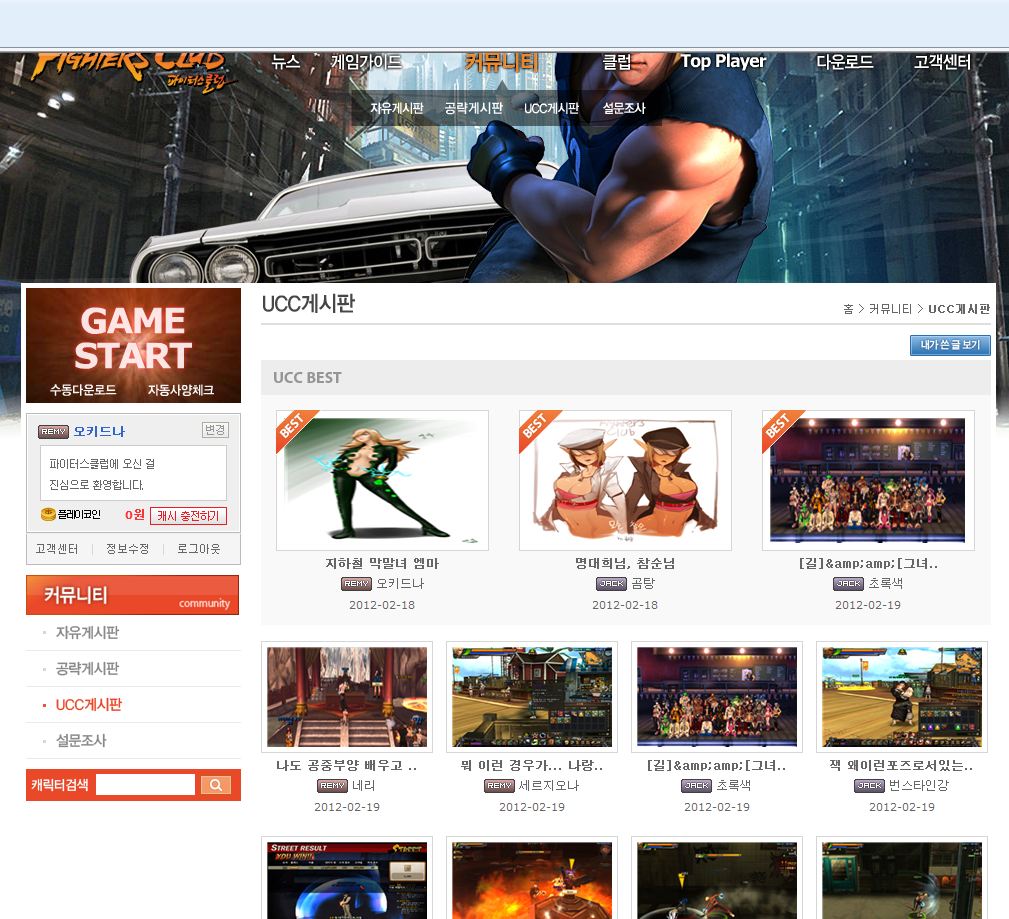
Task: Click the gold 플레이코인 coin icon
Action: [47, 515]
